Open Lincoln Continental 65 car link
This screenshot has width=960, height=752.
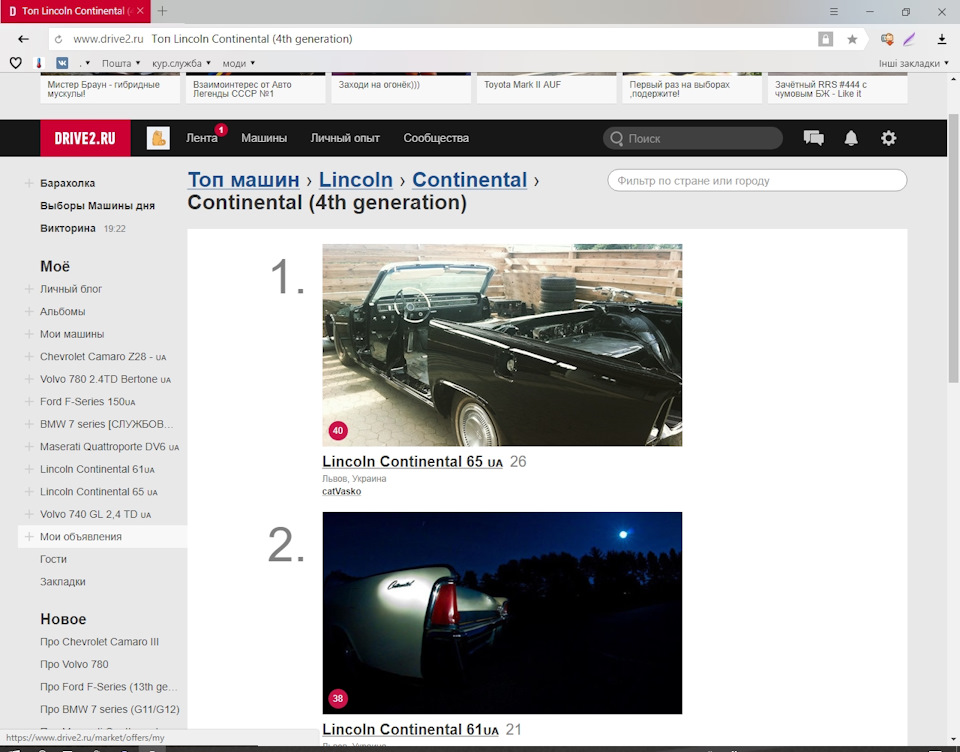(x=412, y=462)
